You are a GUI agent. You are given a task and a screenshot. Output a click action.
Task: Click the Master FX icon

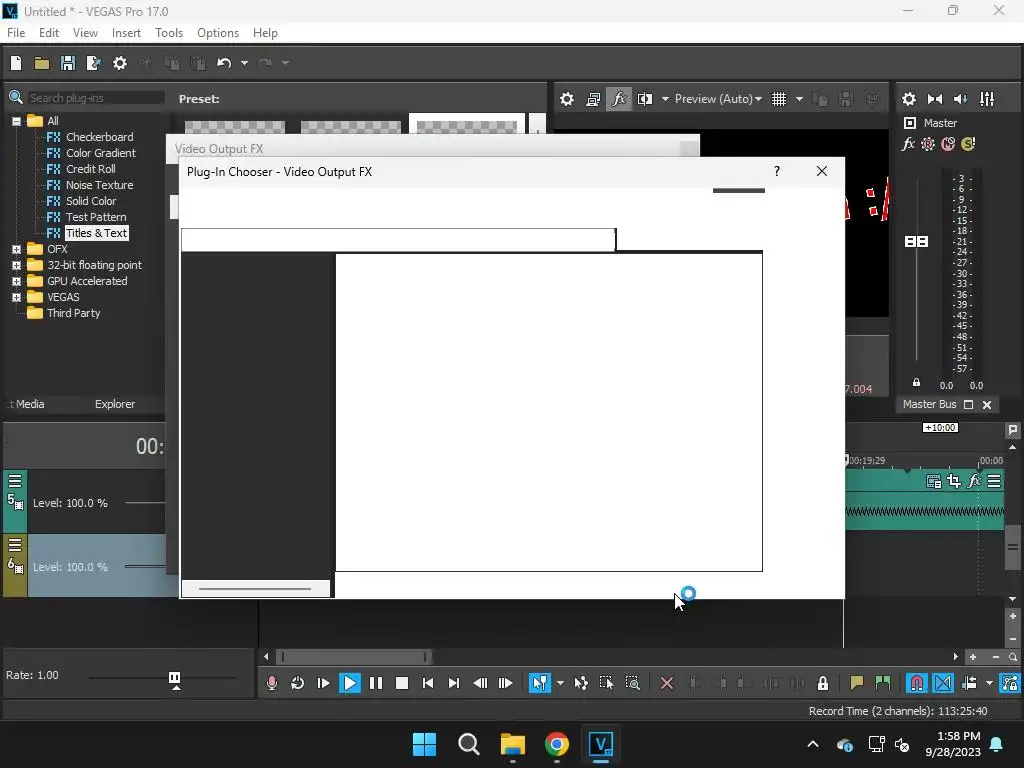(x=908, y=144)
